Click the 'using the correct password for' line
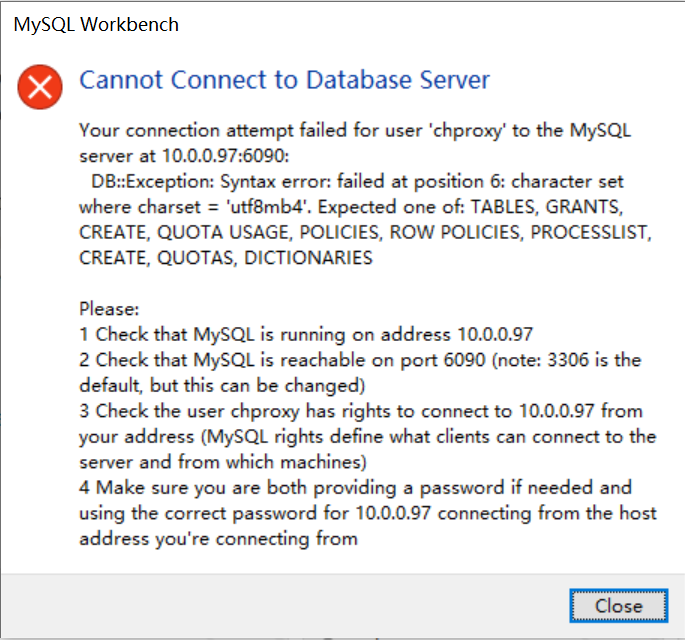This screenshot has height=640, width=685. (x=368, y=513)
